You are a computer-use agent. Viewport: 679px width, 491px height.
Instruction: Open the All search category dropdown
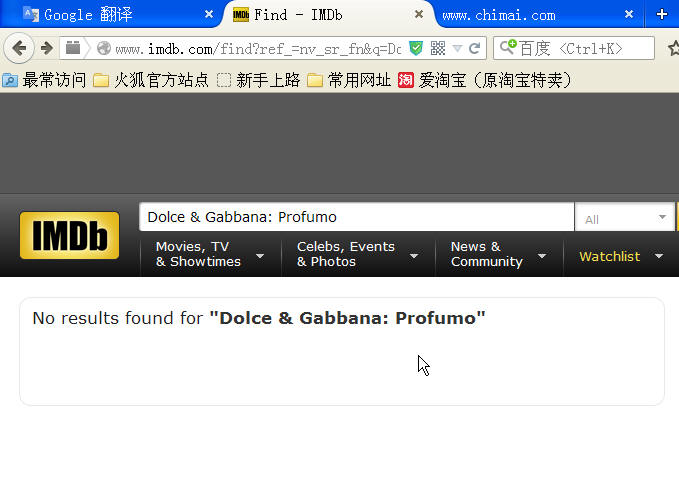625,218
